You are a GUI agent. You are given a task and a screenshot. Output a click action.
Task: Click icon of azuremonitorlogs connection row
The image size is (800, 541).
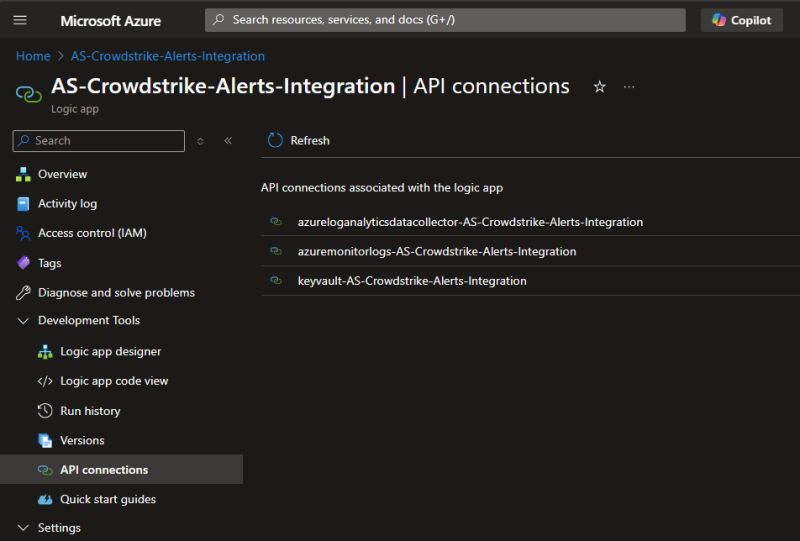[x=276, y=251]
